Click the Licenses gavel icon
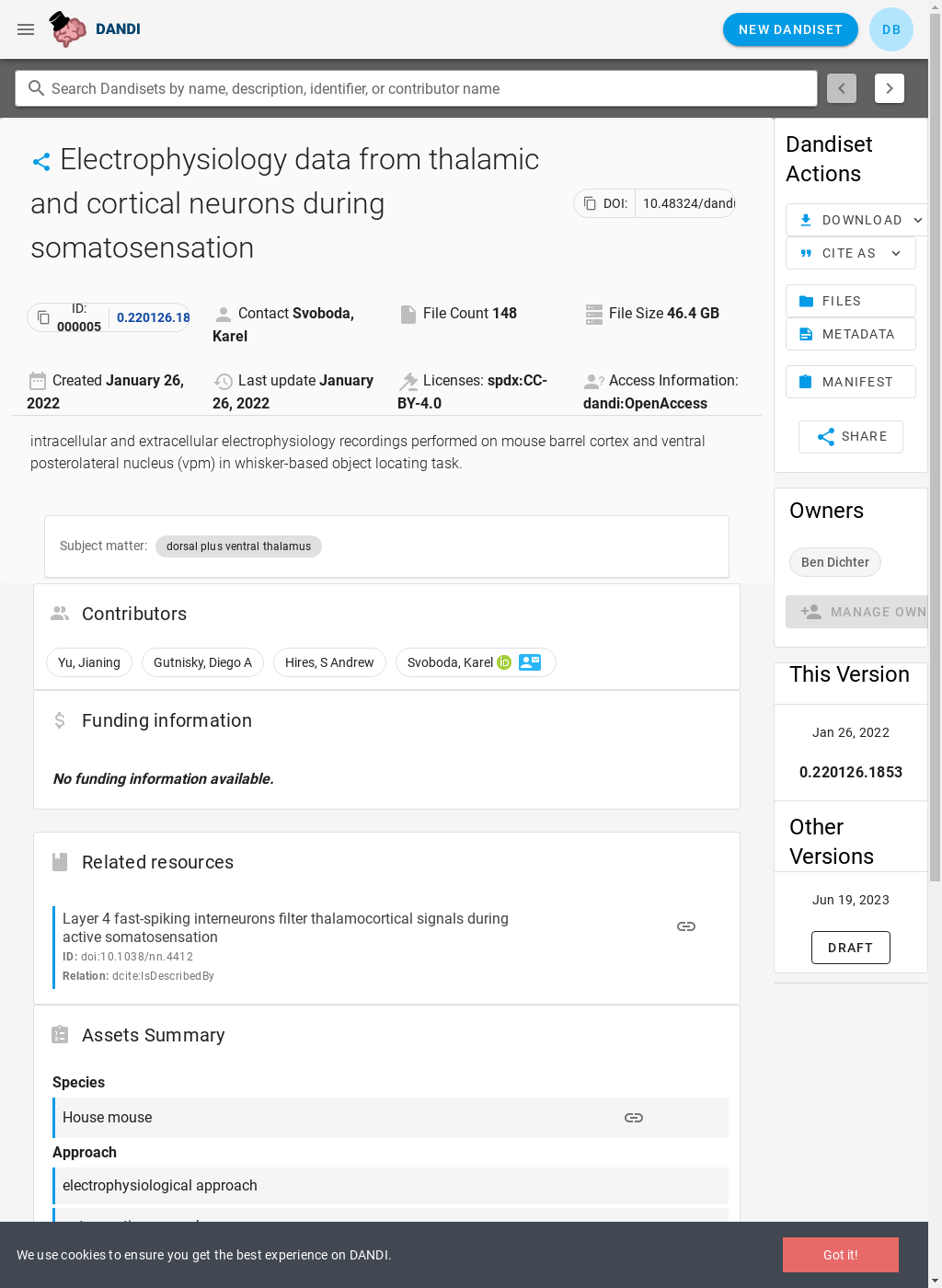Viewport: 942px width, 1288px height. tap(408, 382)
